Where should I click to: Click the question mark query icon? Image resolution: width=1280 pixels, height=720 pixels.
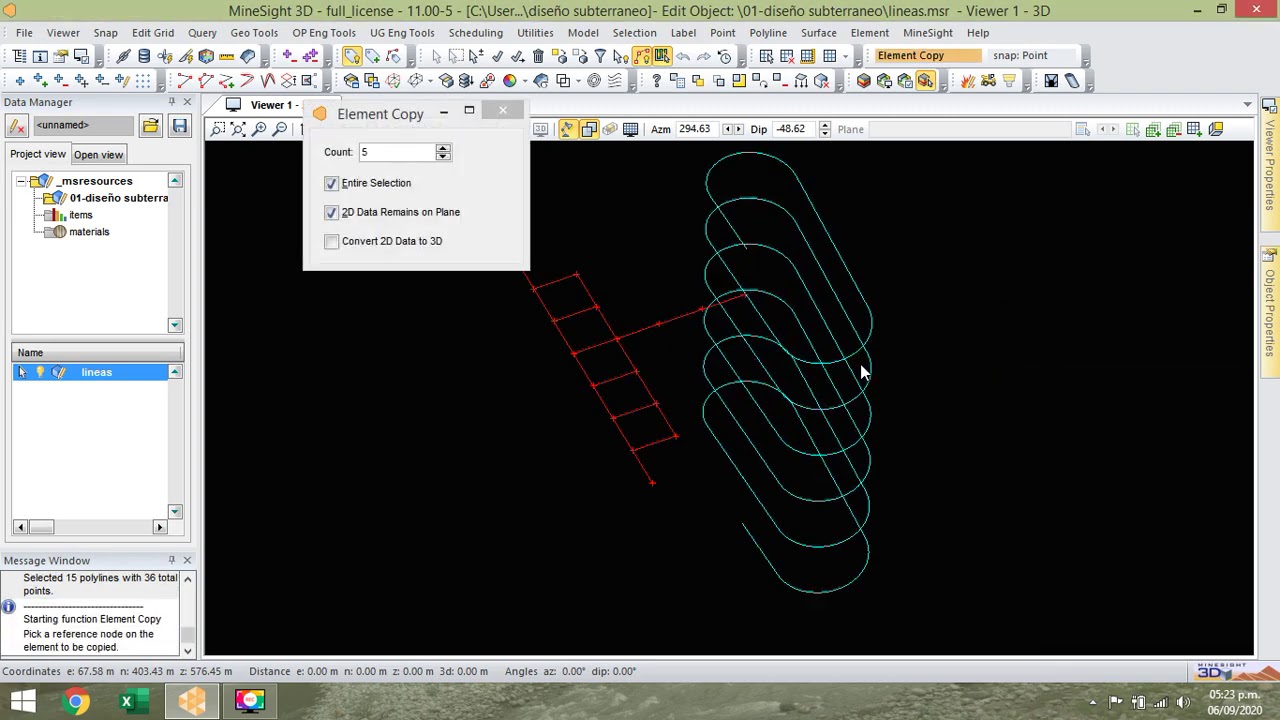(656, 80)
